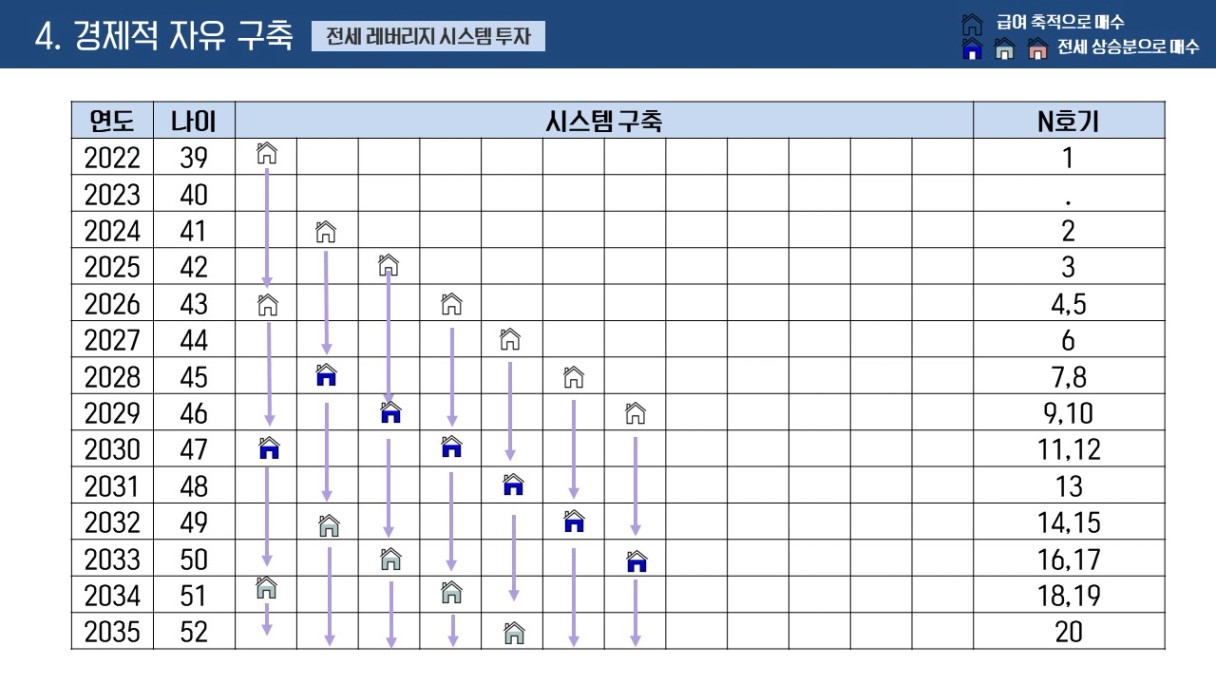Click the N호기 value 18,19
This screenshot has width=1216, height=684.
tap(1069, 596)
